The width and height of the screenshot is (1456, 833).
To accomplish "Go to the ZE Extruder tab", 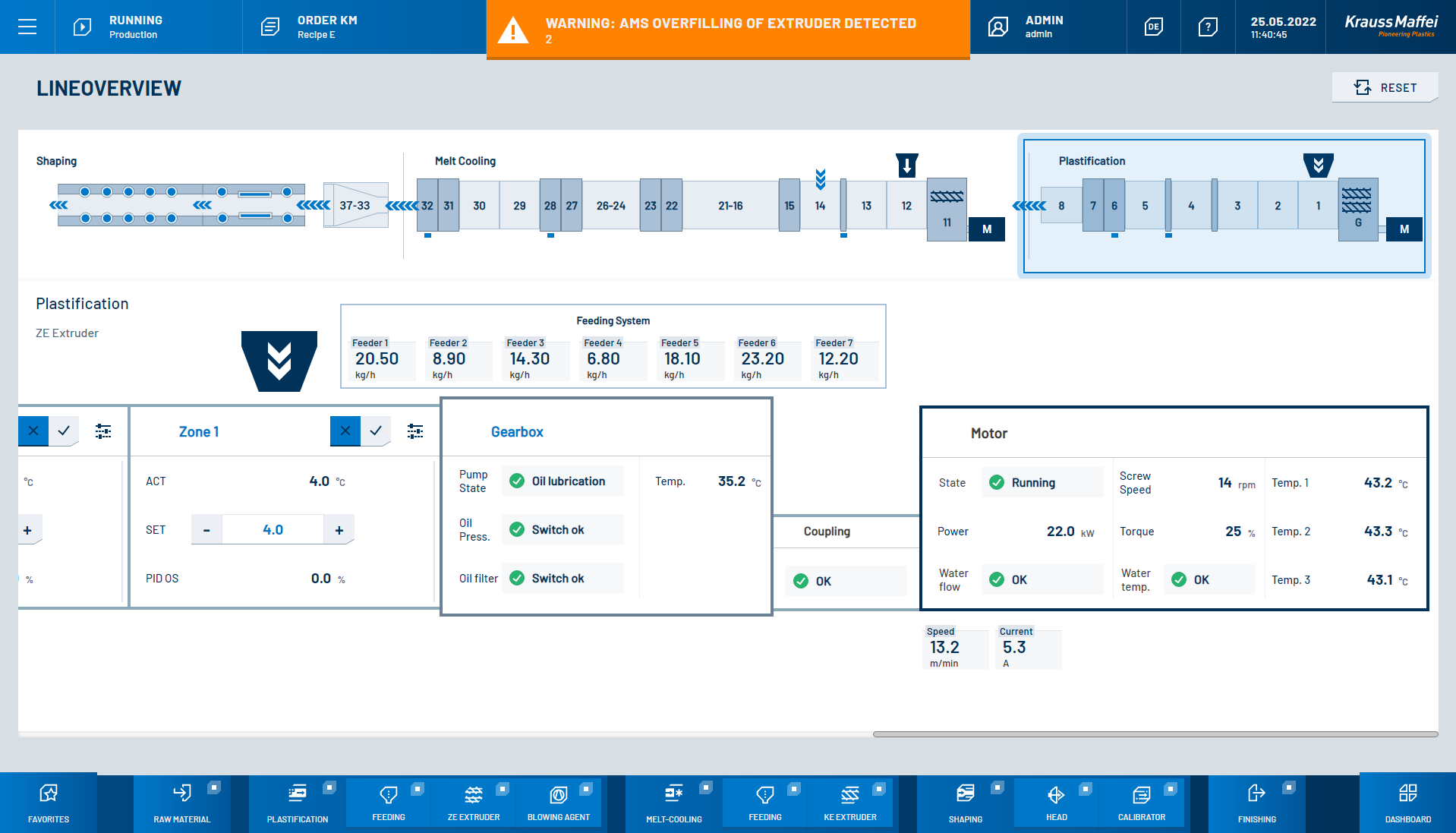I will (474, 802).
